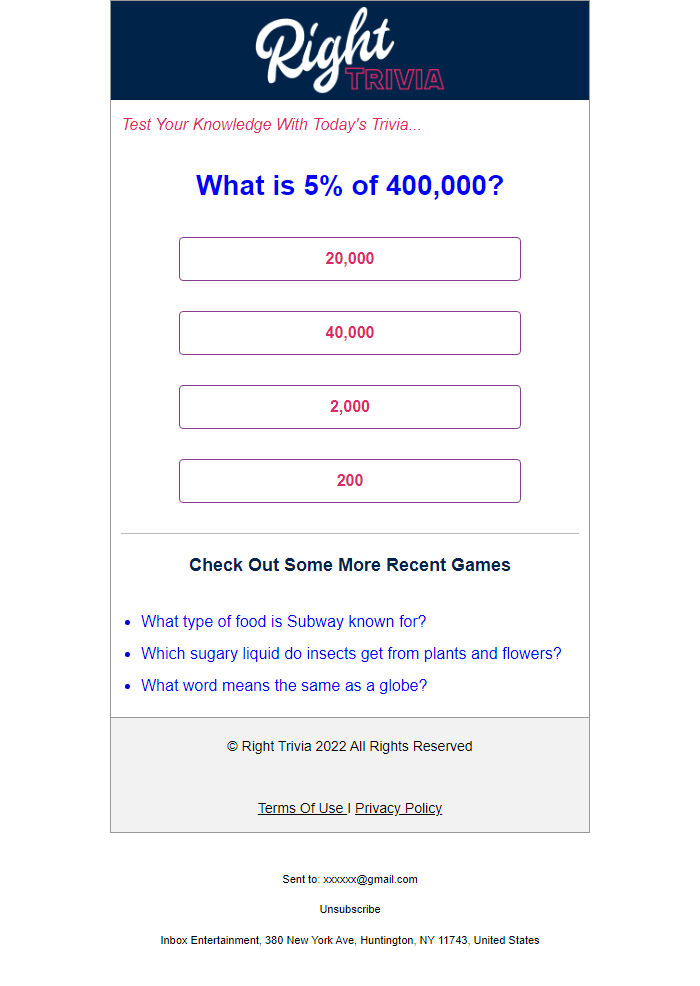Viewport: 700px width, 986px height.
Task: Click the bullet beside the sugary liquid question
Action: click(128, 654)
